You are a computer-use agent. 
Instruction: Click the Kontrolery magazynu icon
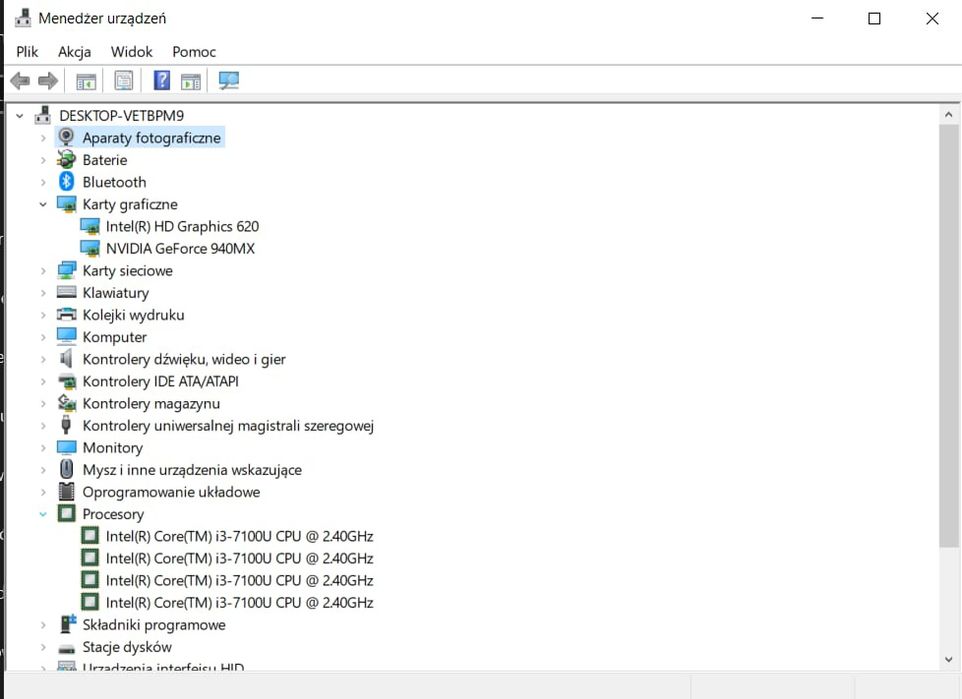[66, 403]
